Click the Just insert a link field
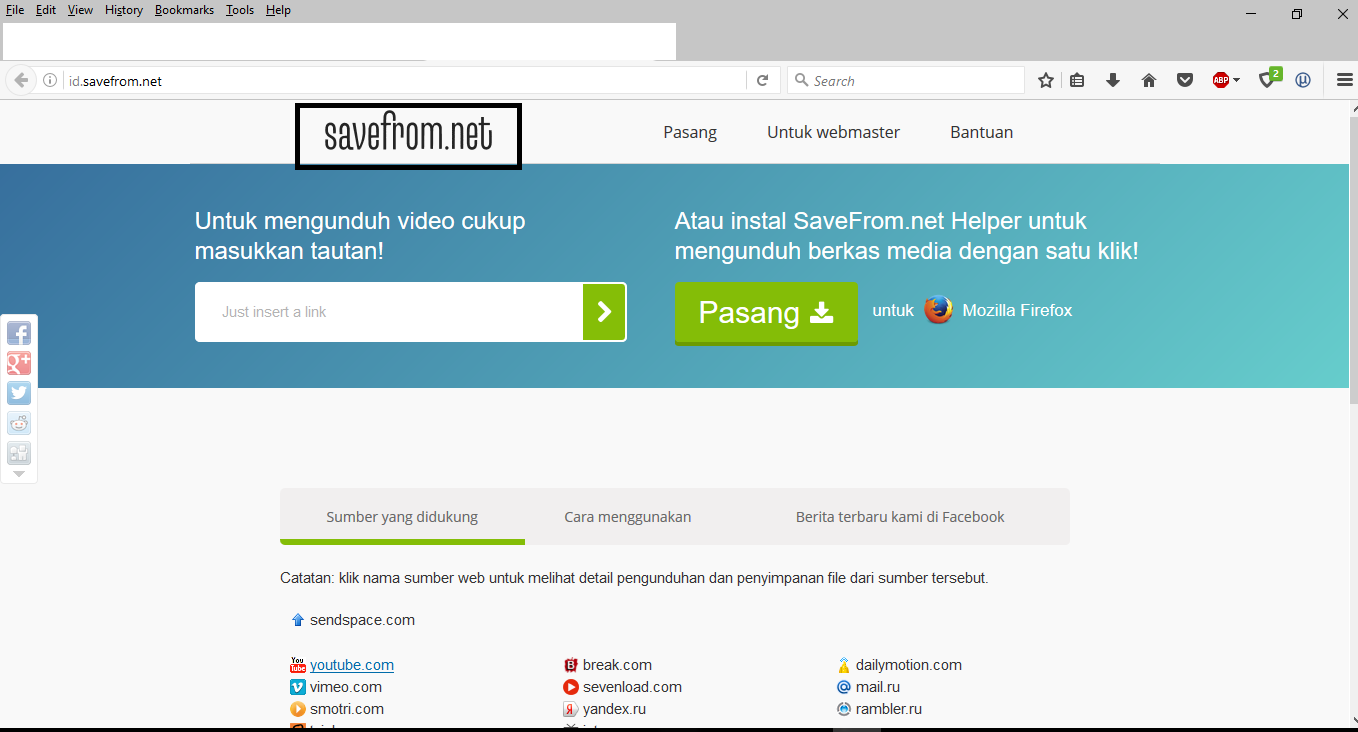The width and height of the screenshot is (1358, 732). (389, 312)
